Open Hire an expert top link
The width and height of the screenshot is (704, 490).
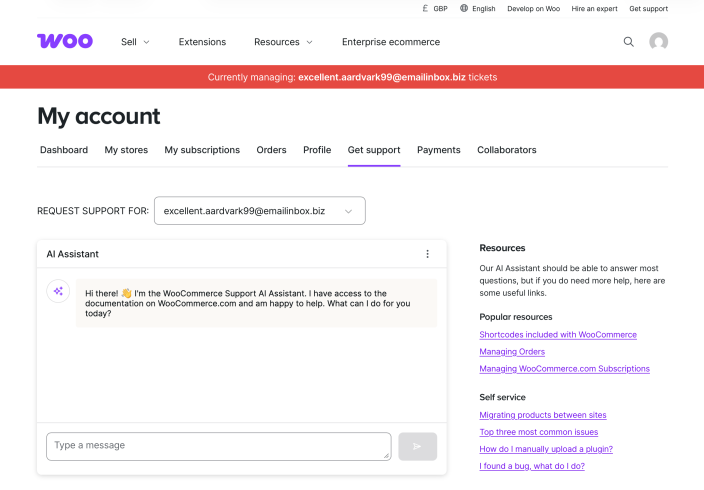tap(594, 8)
